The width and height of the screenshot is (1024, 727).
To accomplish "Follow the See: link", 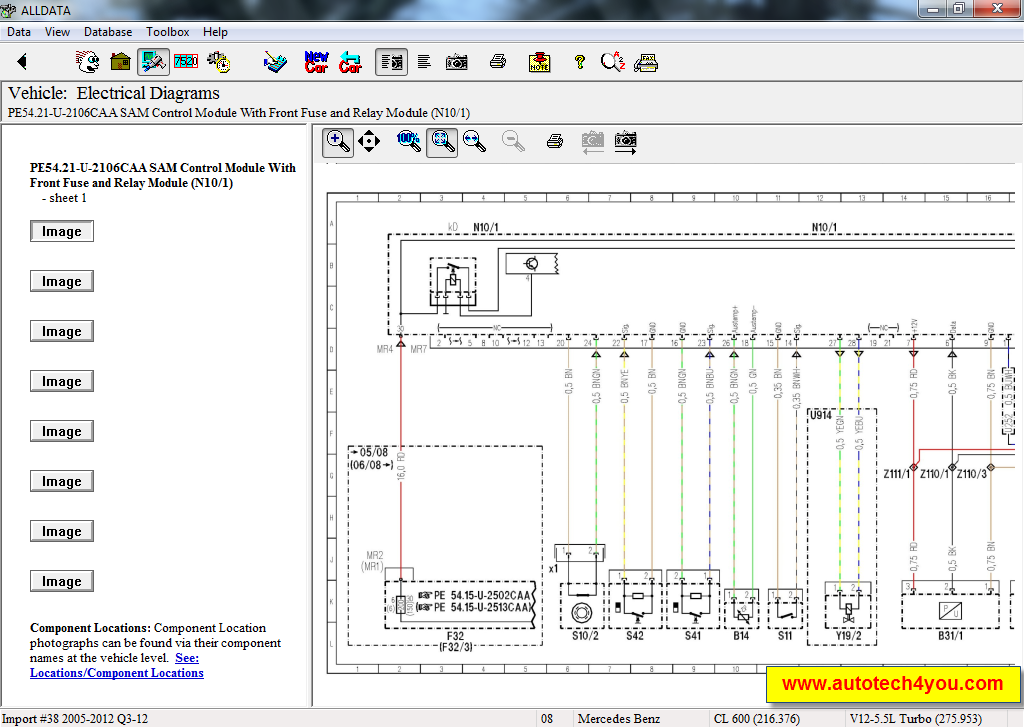I will pos(187,658).
